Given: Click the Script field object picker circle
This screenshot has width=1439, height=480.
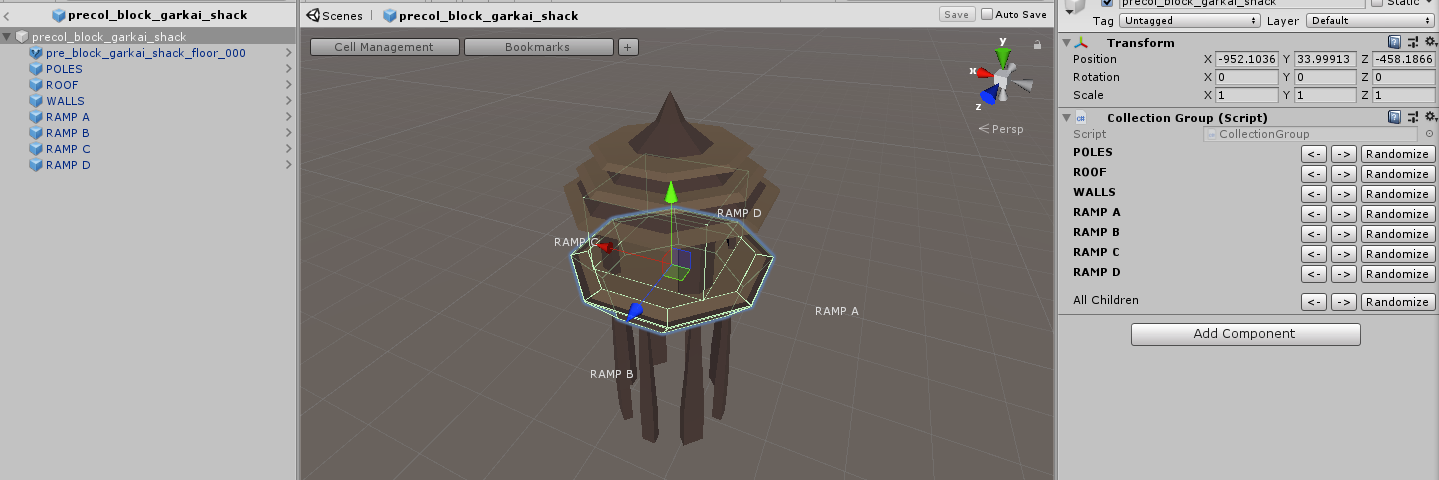Looking at the screenshot, I should tap(1429, 134).
